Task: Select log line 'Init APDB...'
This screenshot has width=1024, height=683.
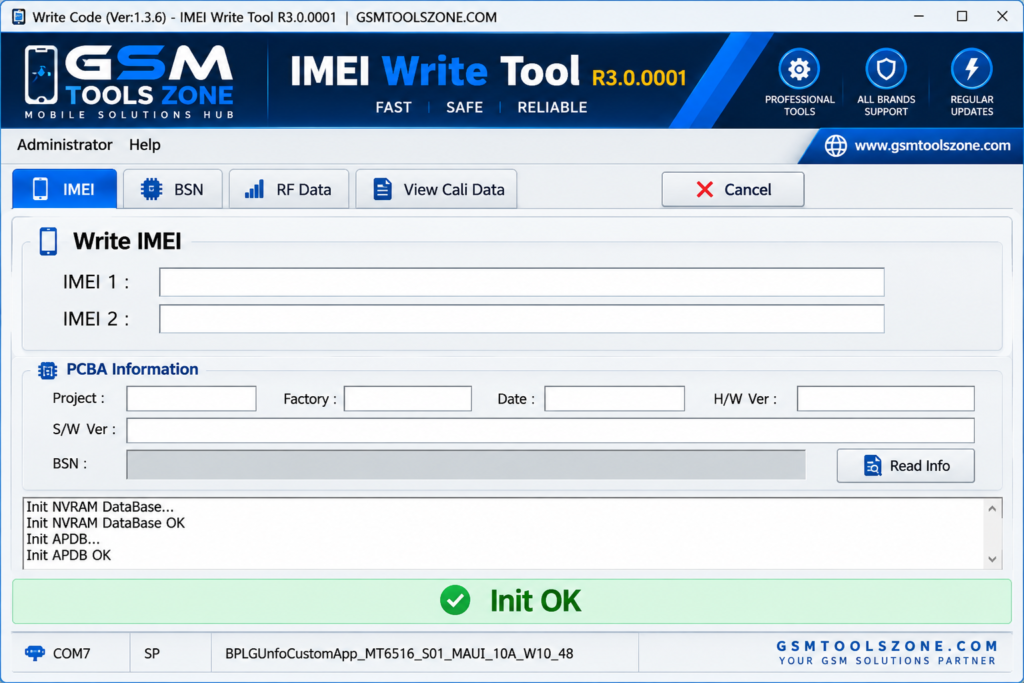Action: tap(63, 539)
